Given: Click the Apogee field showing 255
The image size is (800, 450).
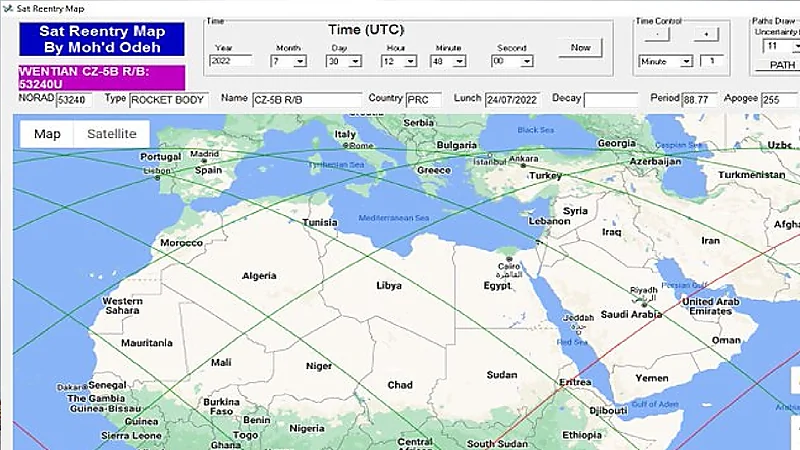Looking at the screenshot, I should tap(779, 99).
